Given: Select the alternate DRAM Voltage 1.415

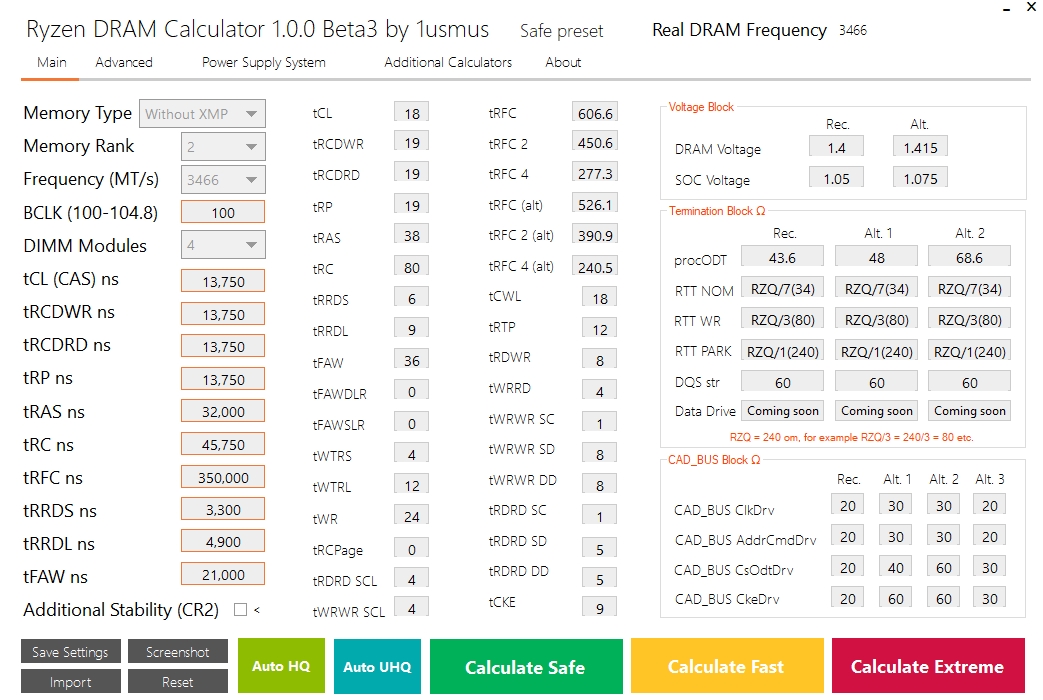Looking at the screenshot, I should [x=920, y=148].
